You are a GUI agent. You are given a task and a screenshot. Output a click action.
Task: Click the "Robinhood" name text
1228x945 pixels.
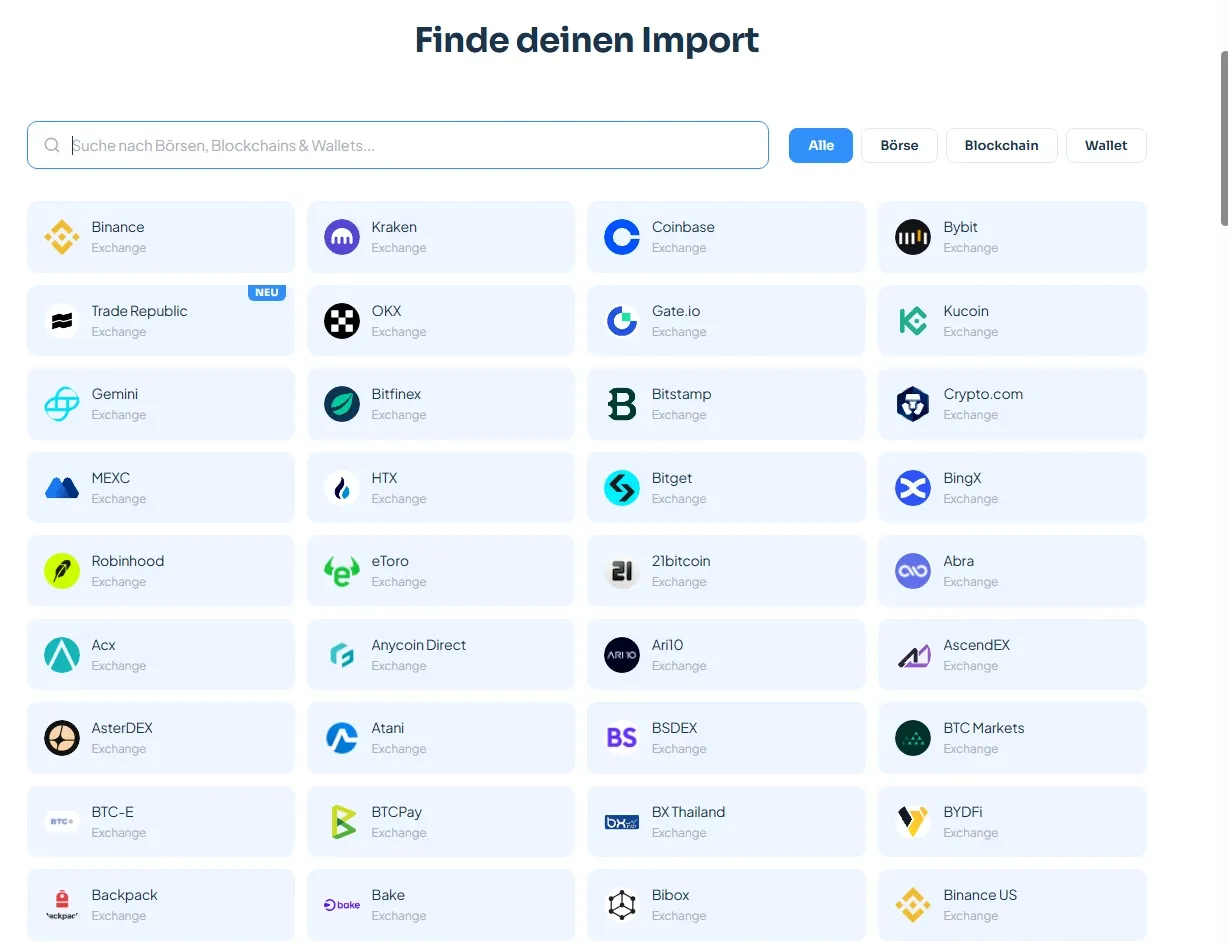128,561
